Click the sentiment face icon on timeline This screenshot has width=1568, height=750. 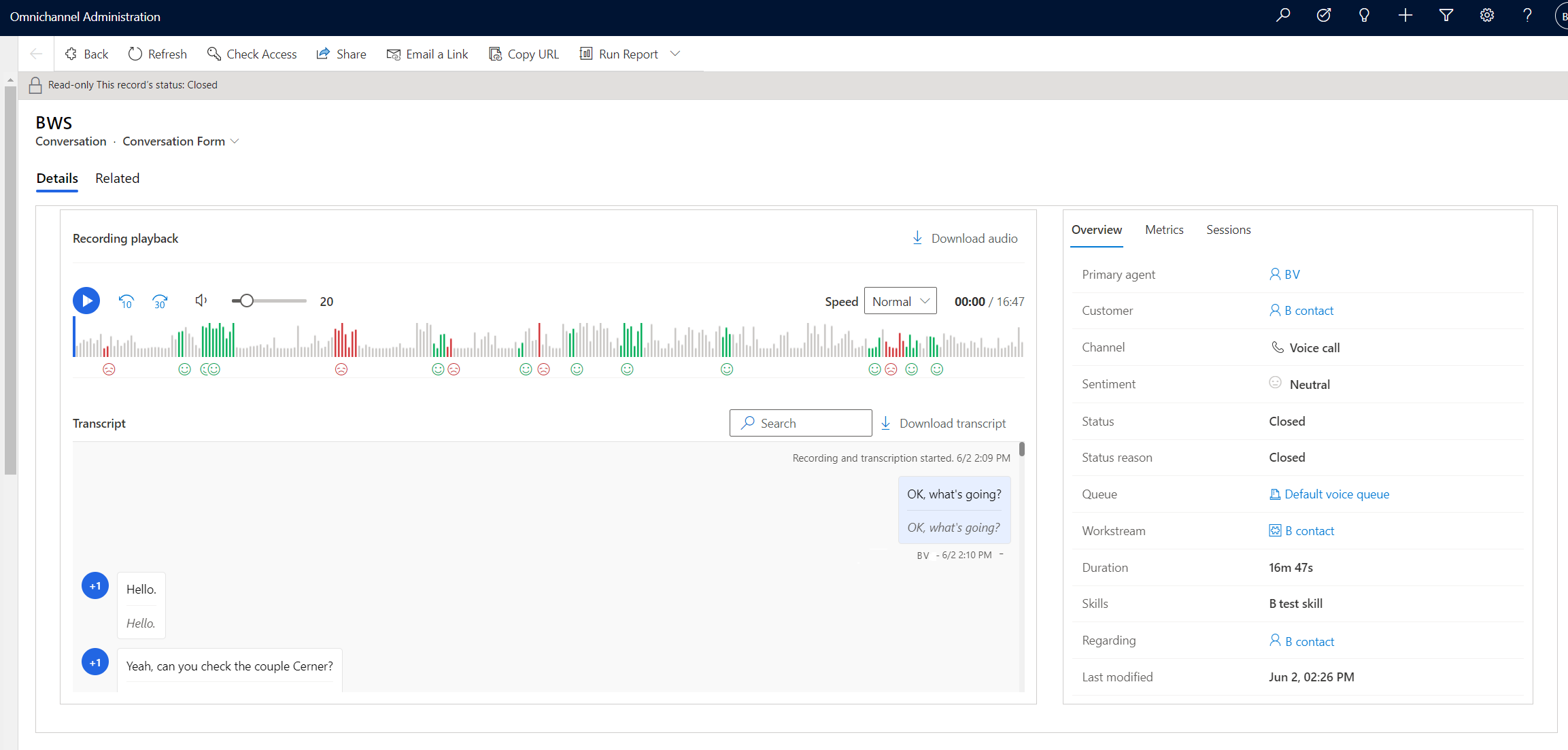click(109, 370)
